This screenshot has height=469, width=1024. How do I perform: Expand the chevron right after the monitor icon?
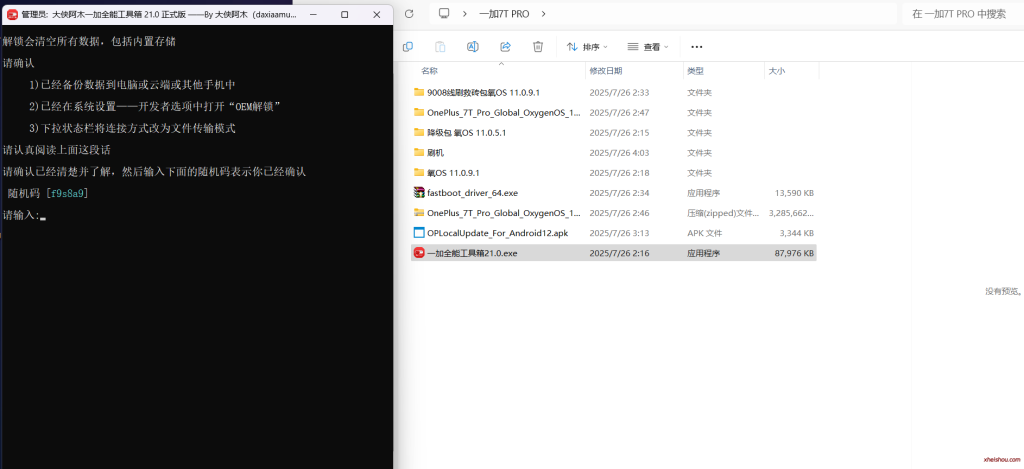(x=464, y=14)
